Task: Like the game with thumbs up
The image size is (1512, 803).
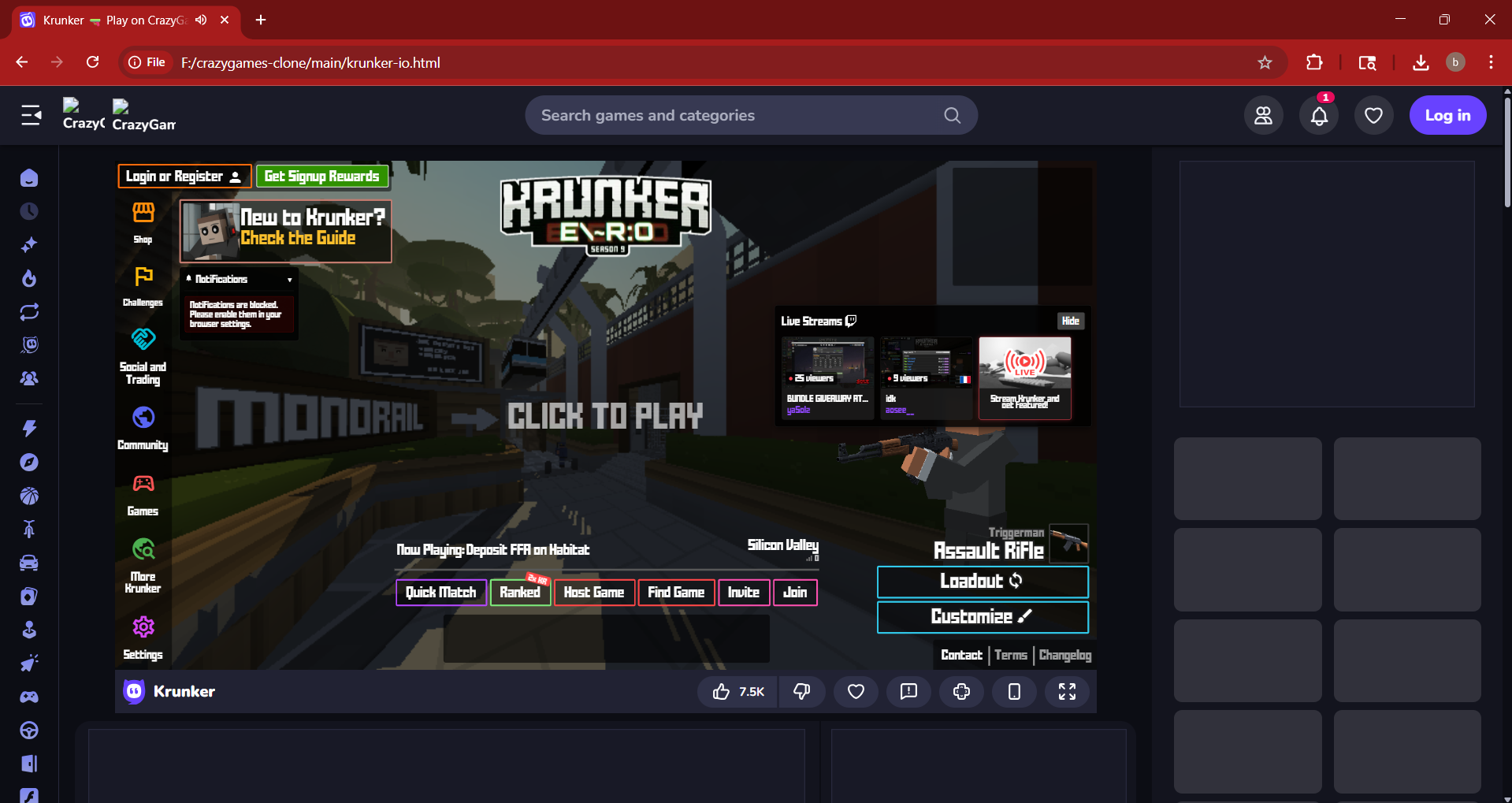Action: pyautogui.click(x=737, y=692)
